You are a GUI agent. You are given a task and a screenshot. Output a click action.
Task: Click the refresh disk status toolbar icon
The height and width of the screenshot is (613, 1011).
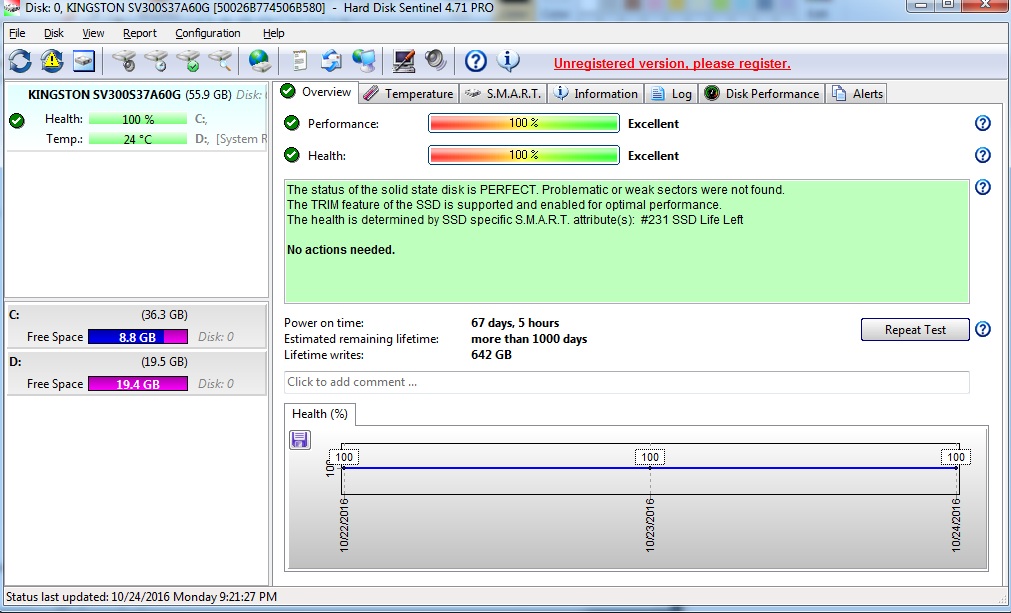[x=21, y=61]
